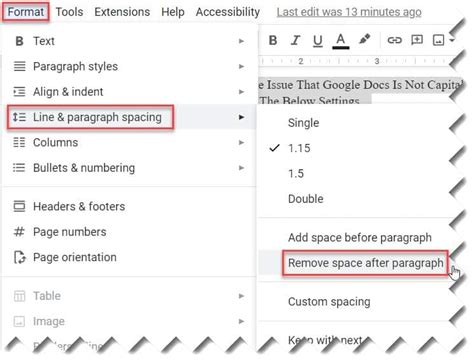Screen dimensions: 474x362
Task: Open the Format menu
Action: click(26, 12)
